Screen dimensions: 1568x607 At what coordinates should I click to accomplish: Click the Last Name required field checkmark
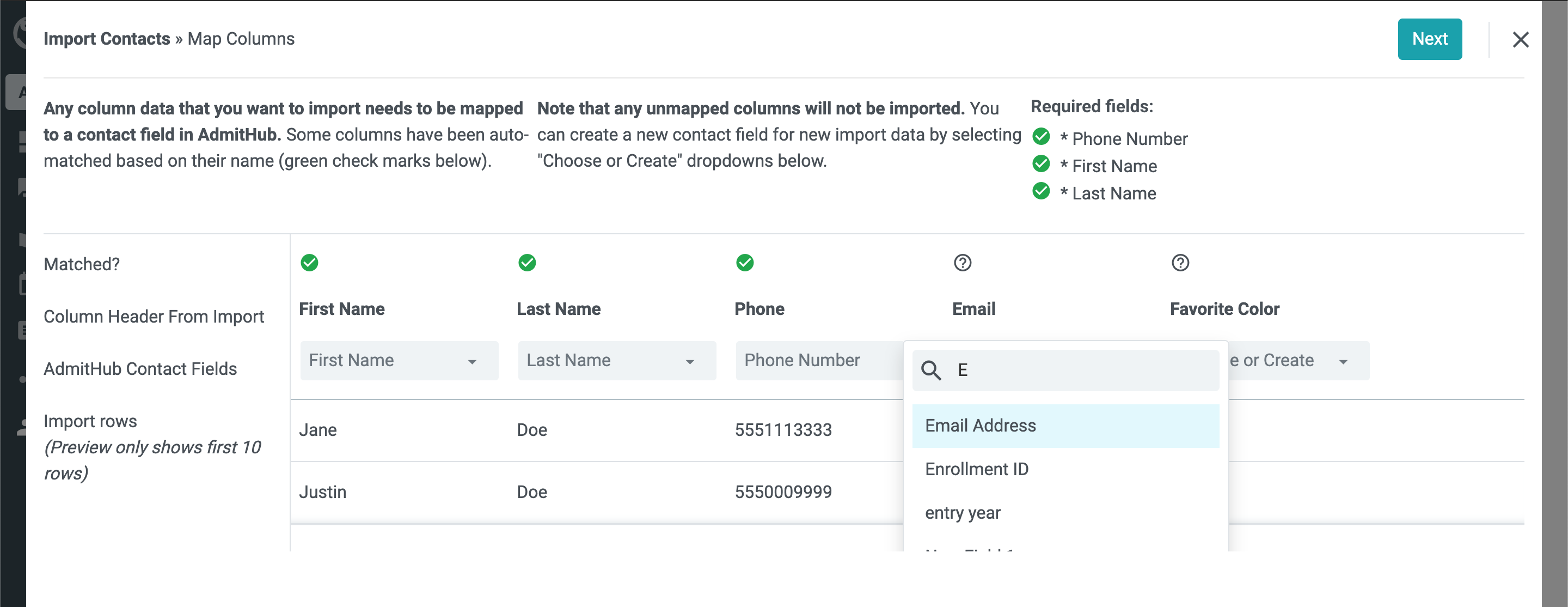1041,191
